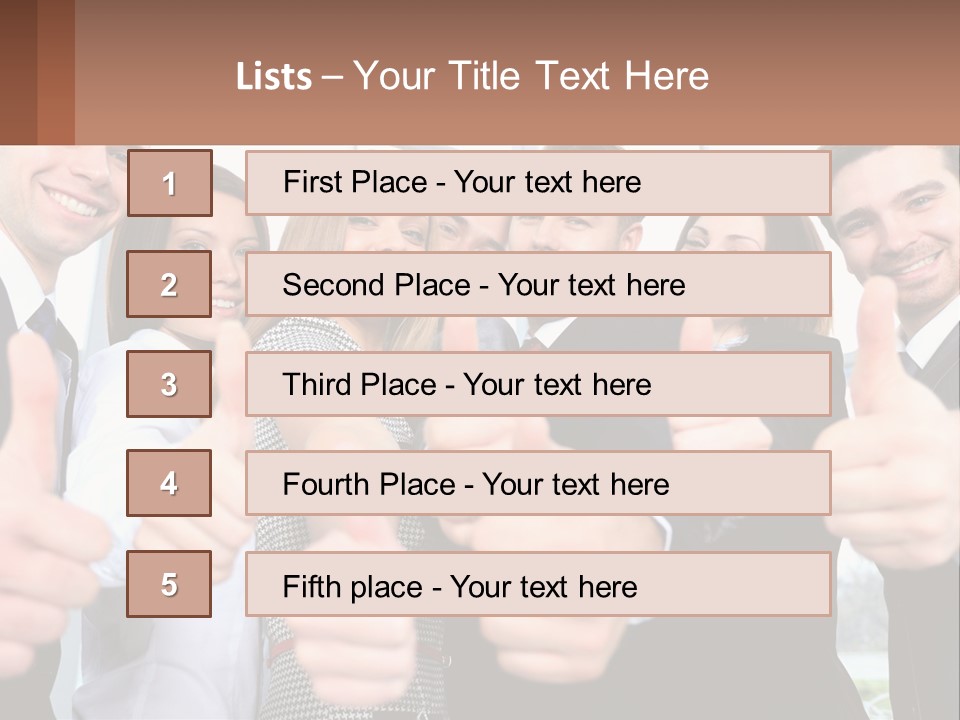
Task: Select the lighter rust stripe in header
Action: click(x=56, y=72)
